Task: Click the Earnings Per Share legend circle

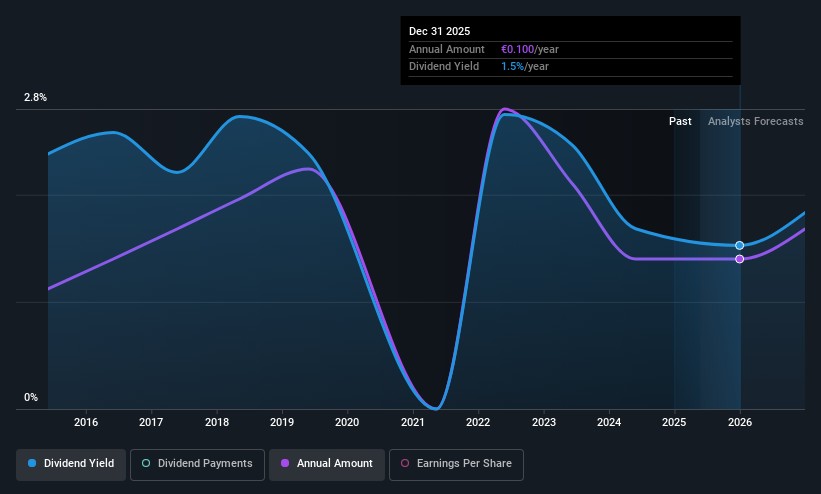Action: pyautogui.click(x=405, y=464)
